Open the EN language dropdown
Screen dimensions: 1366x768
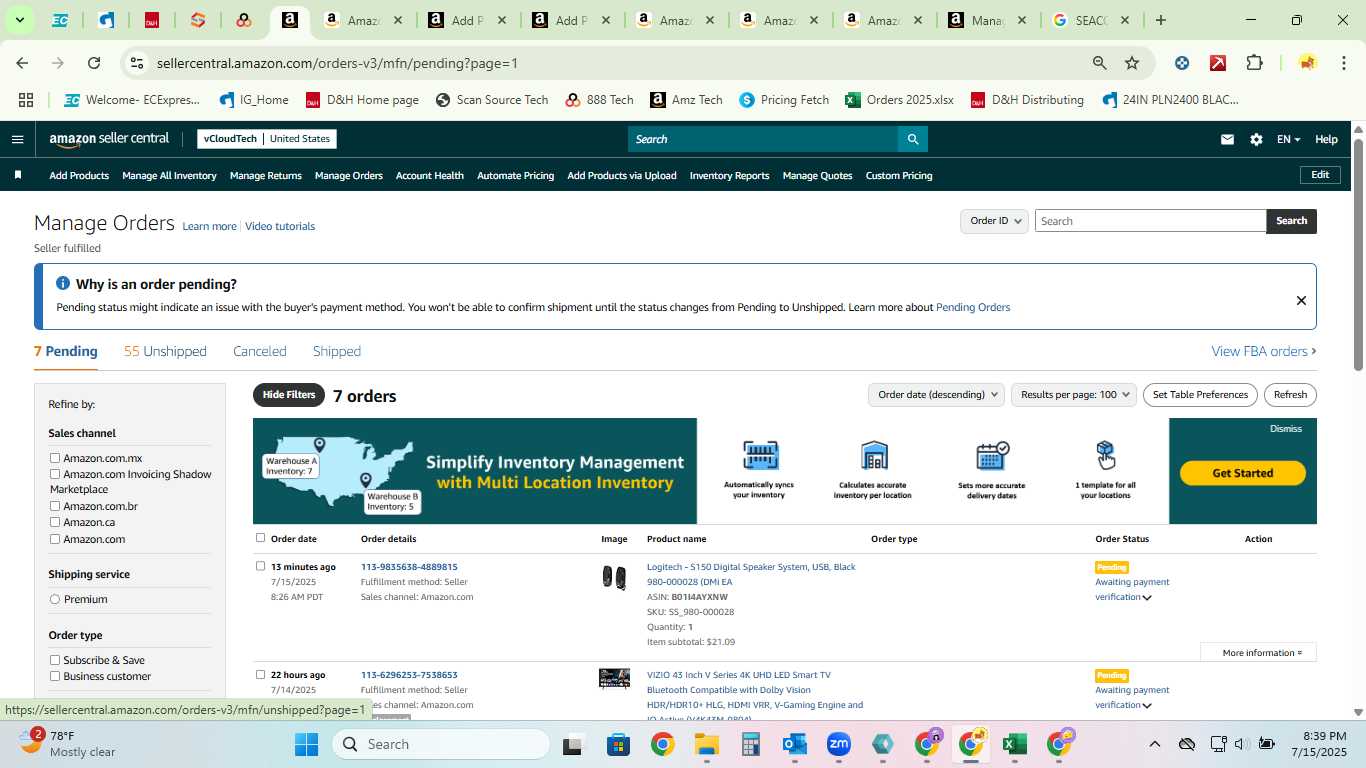tap(1288, 139)
